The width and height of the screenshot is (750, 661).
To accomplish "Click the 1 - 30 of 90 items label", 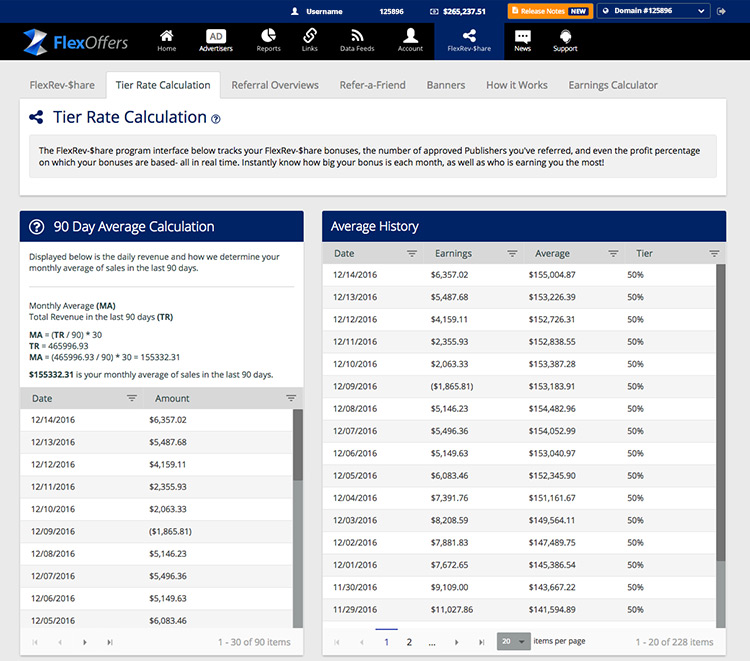I will (254, 642).
